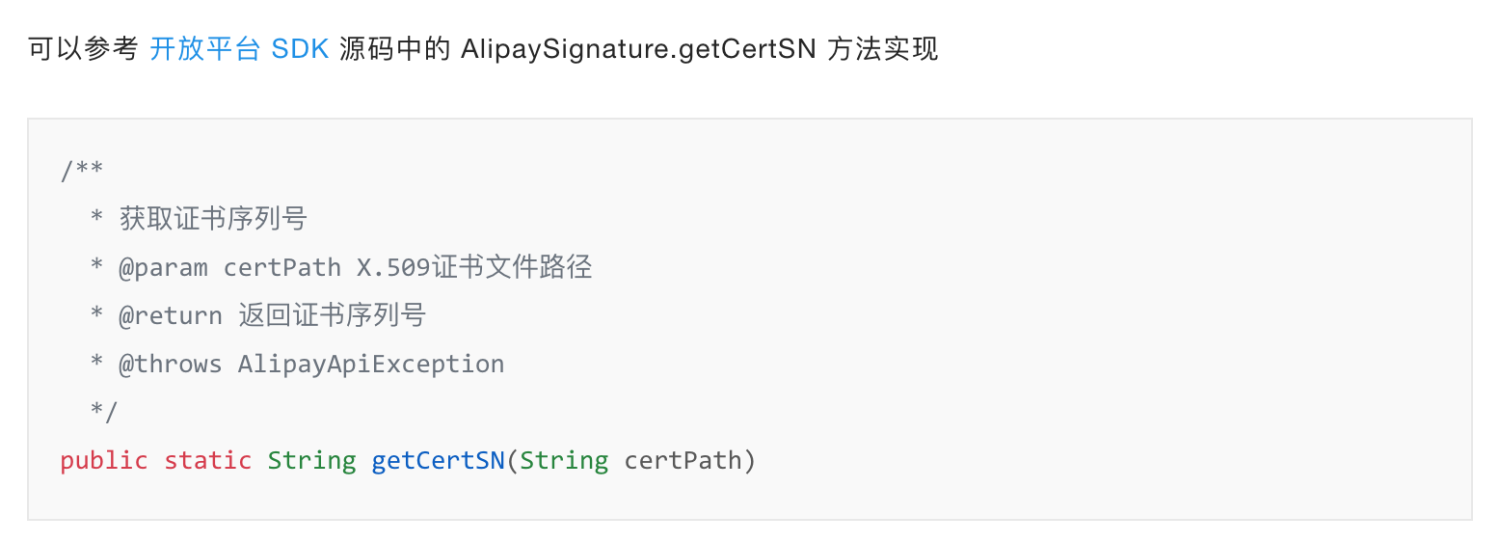The width and height of the screenshot is (1500, 542).
Task: Click the getCertSN method name in code
Action: pos(438,460)
